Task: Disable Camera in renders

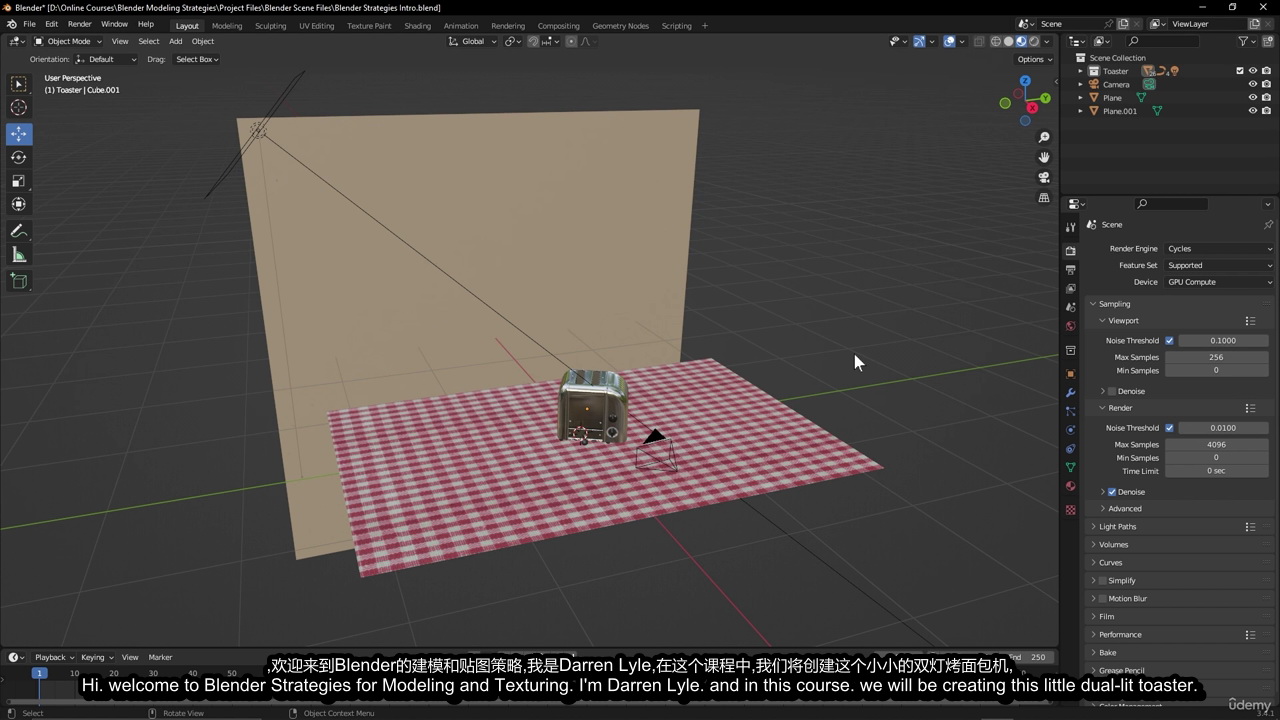Action: pyautogui.click(x=1266, y=85)
